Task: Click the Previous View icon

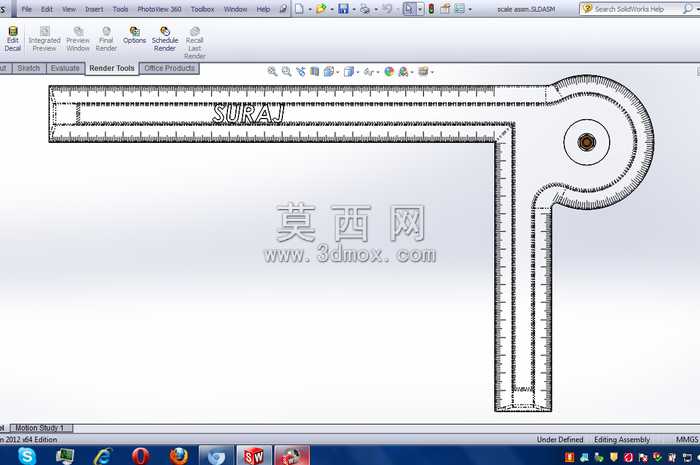Action: pyautogui.click(x=300, y=71)
